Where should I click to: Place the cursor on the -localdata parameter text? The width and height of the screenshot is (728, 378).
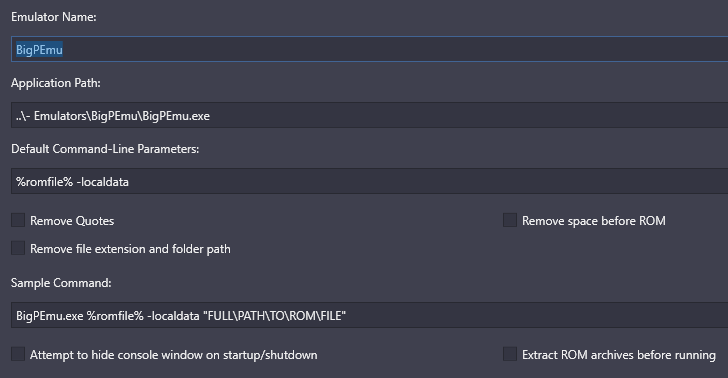click(x=103, y=182)
